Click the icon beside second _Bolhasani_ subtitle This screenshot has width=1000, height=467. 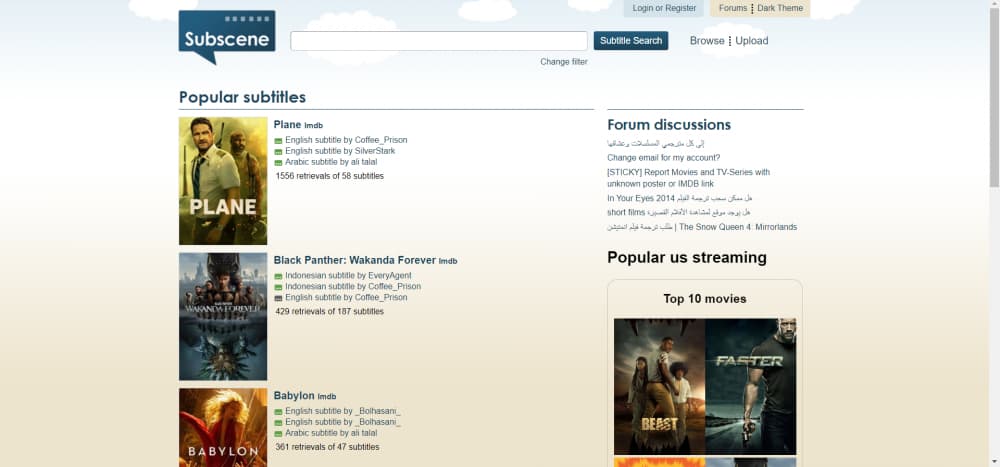pos(278,423)
